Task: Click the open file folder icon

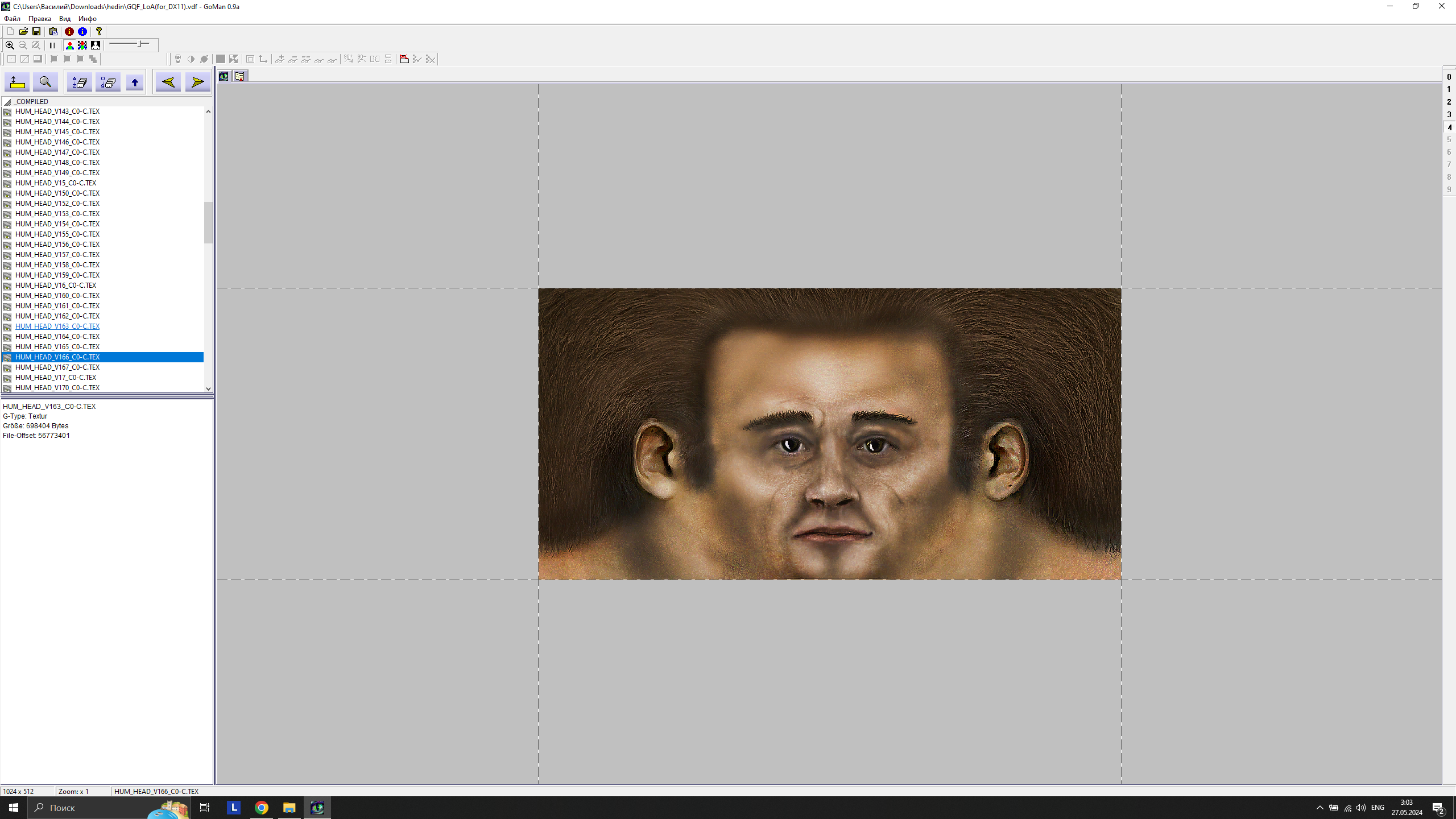Action: pos(23,31)
